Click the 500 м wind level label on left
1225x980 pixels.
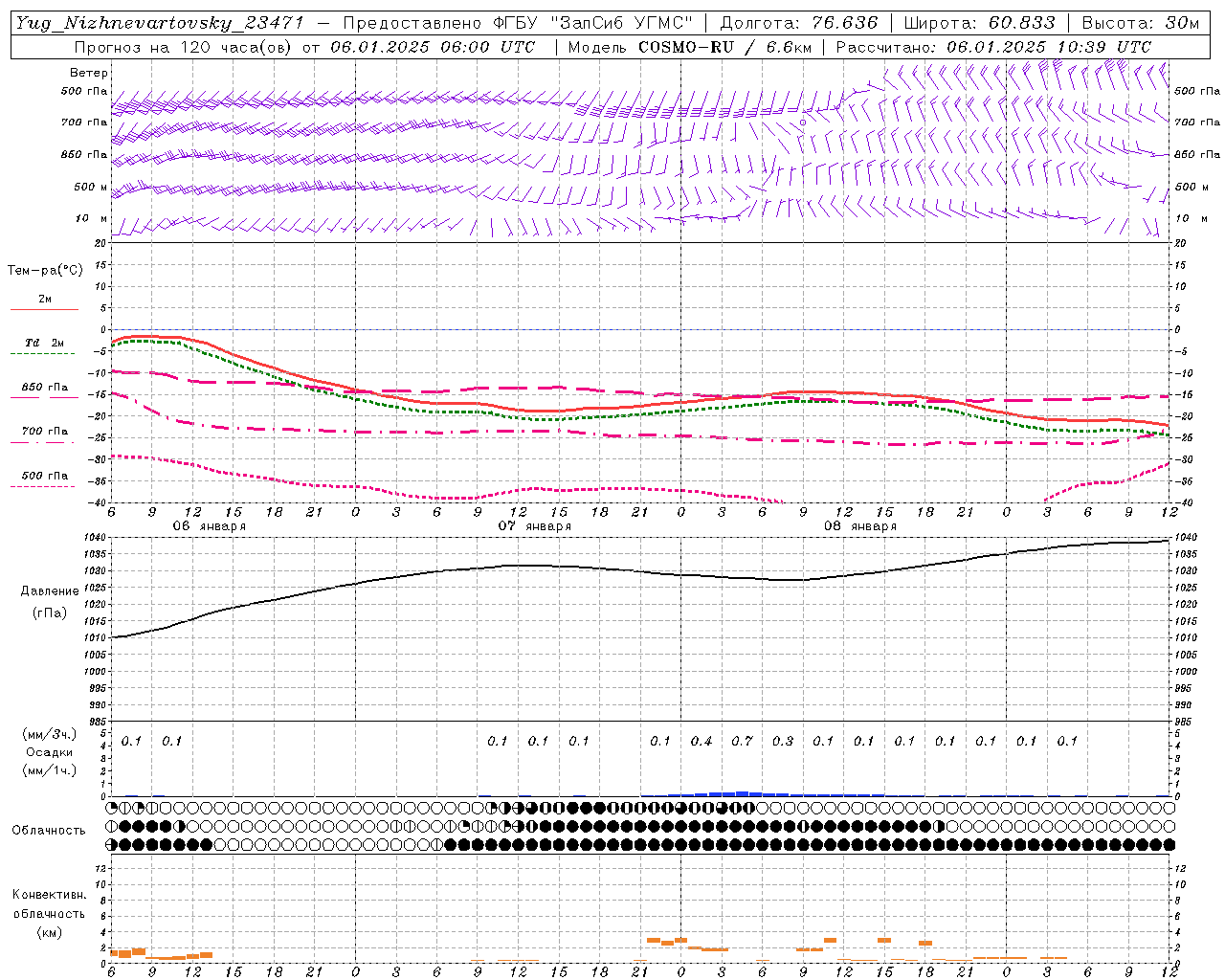(92, 187)
